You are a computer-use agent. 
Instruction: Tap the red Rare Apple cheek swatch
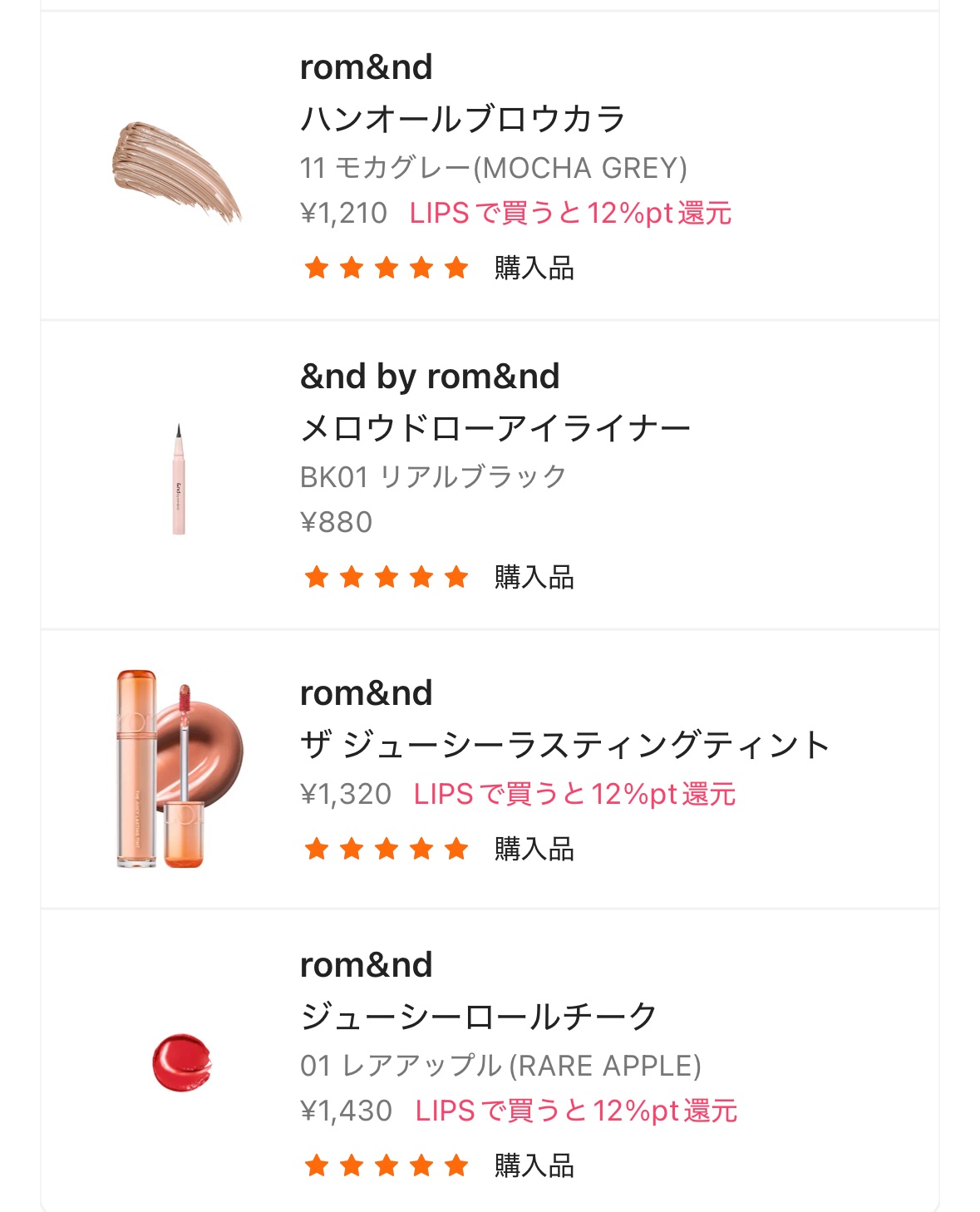[x=181, y=1062]
